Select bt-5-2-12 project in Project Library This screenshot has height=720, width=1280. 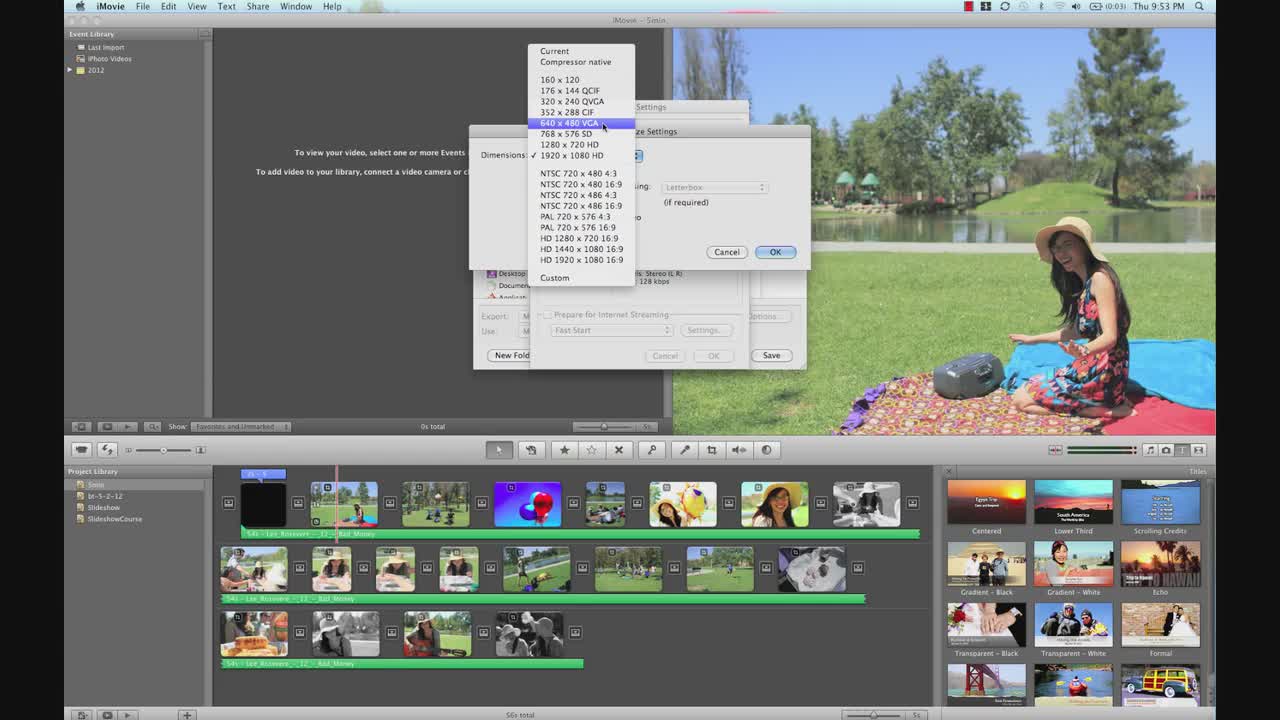(105, 496)
